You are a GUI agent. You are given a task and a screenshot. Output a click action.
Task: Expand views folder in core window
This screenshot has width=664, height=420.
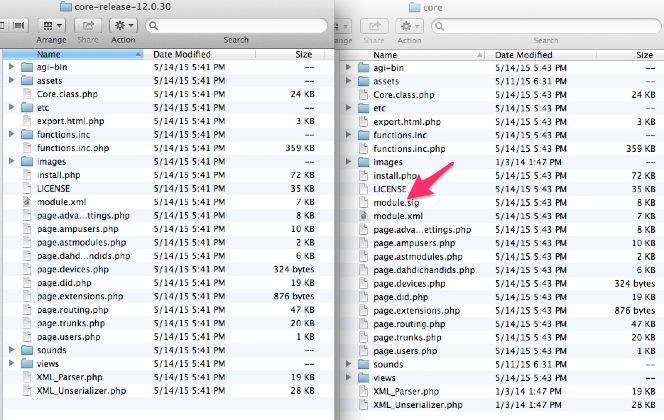tap(348, 377)
